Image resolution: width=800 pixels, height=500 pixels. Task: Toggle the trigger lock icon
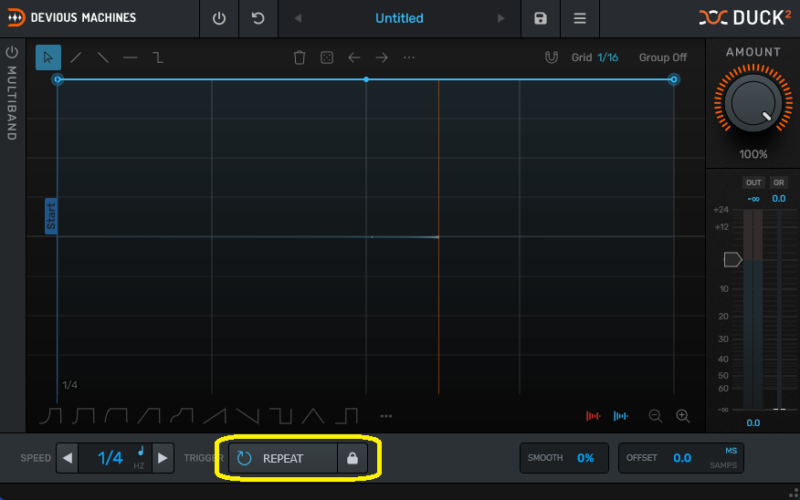[351, 458]
